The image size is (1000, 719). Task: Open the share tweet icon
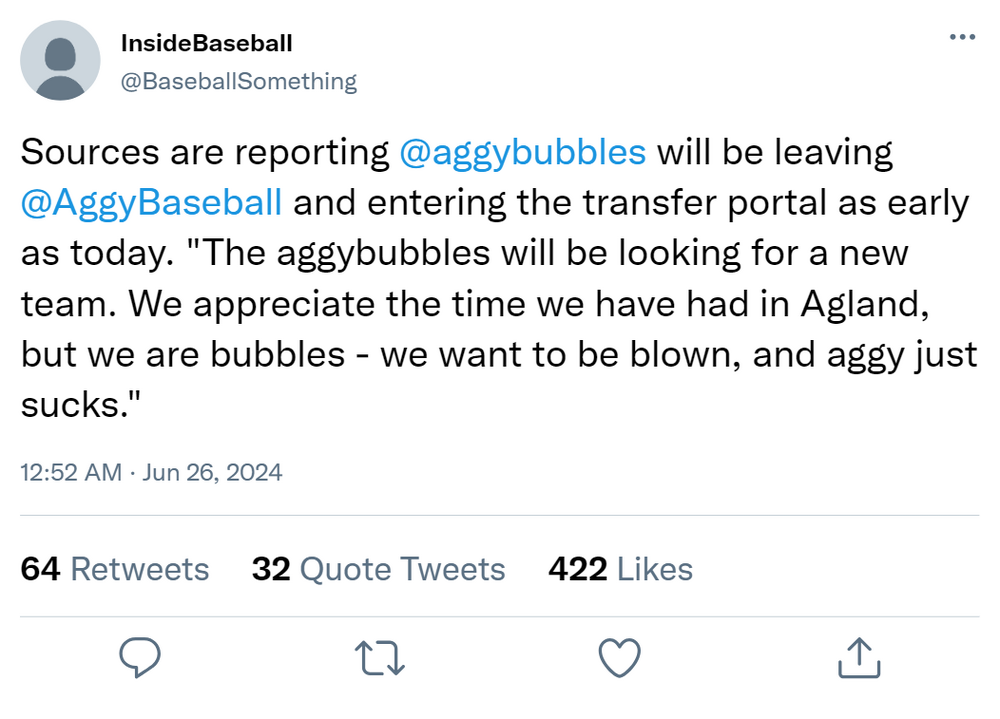(857, 656)
